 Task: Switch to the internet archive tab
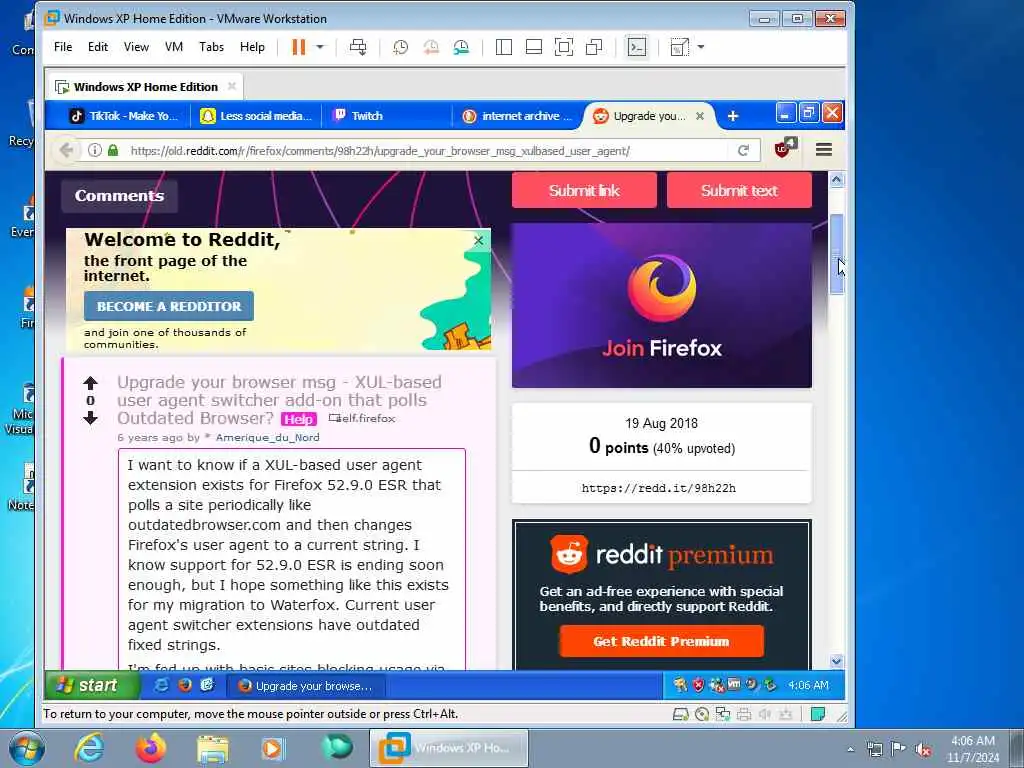[517, 116]
